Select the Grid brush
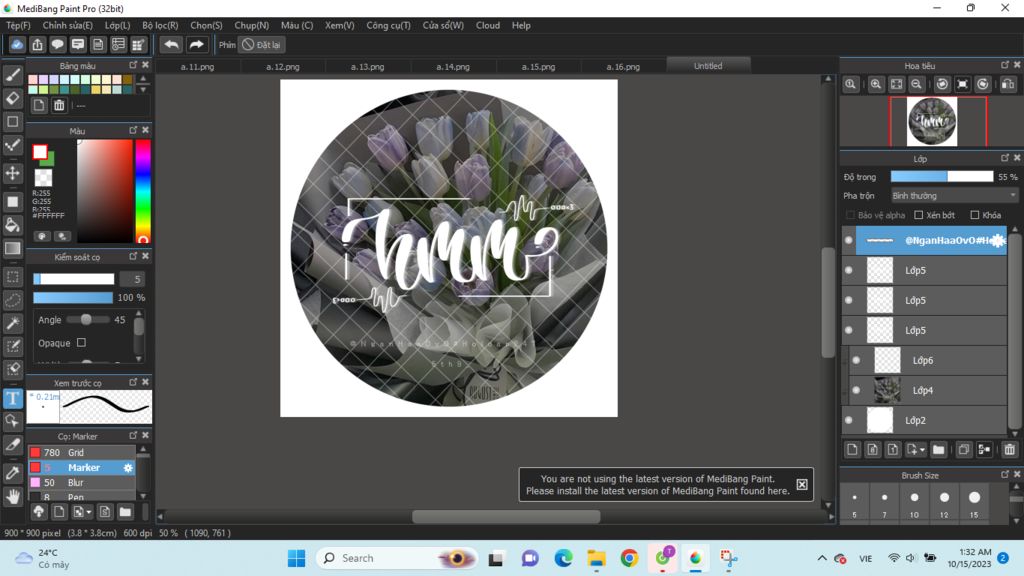 coord(81,453)
